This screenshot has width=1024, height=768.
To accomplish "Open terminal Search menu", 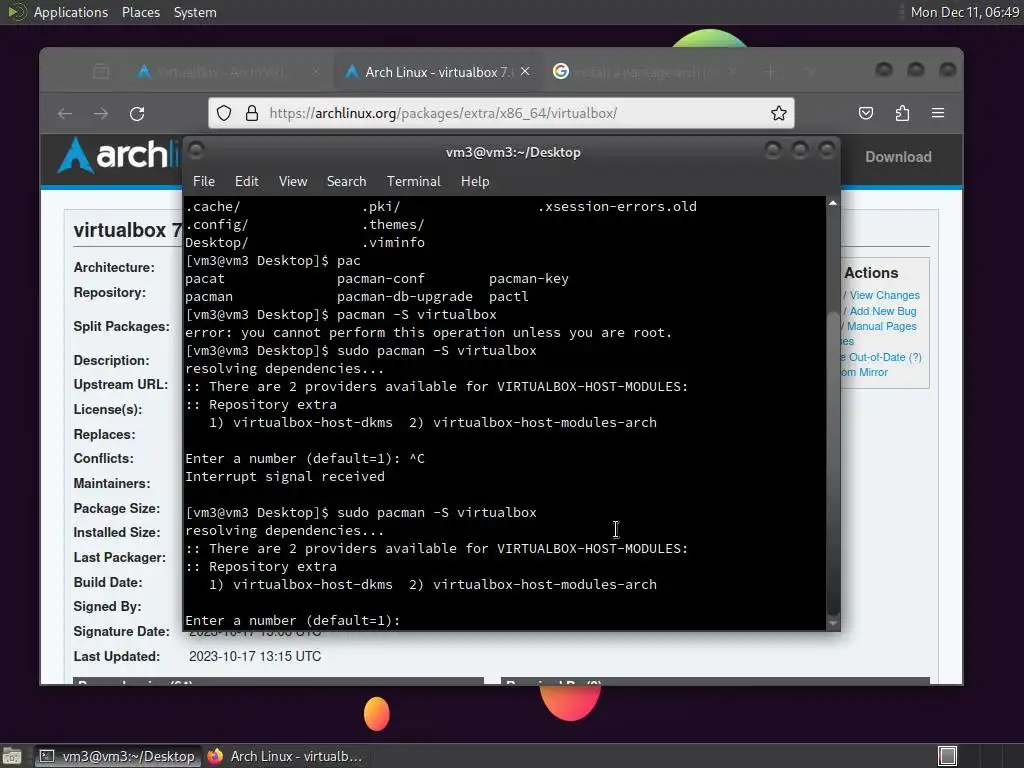I will pyautogui.click(x=346, y=182).
